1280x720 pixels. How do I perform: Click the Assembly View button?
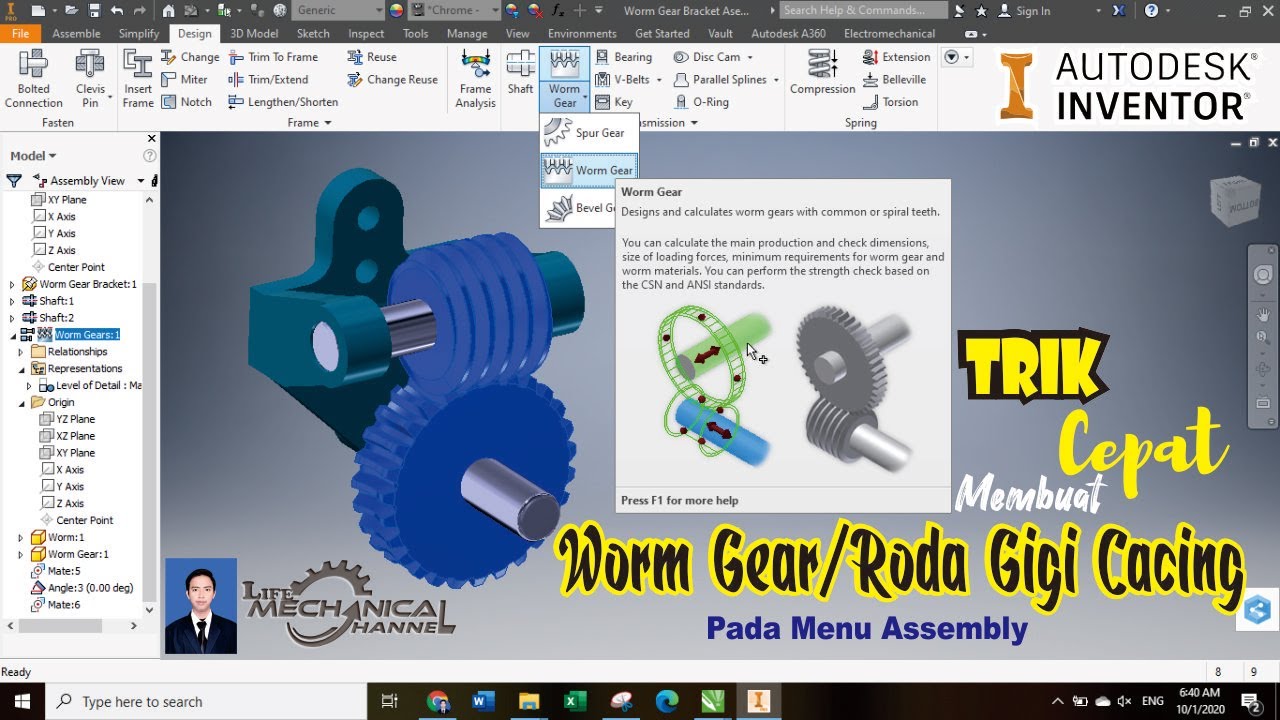coord(87,181)
